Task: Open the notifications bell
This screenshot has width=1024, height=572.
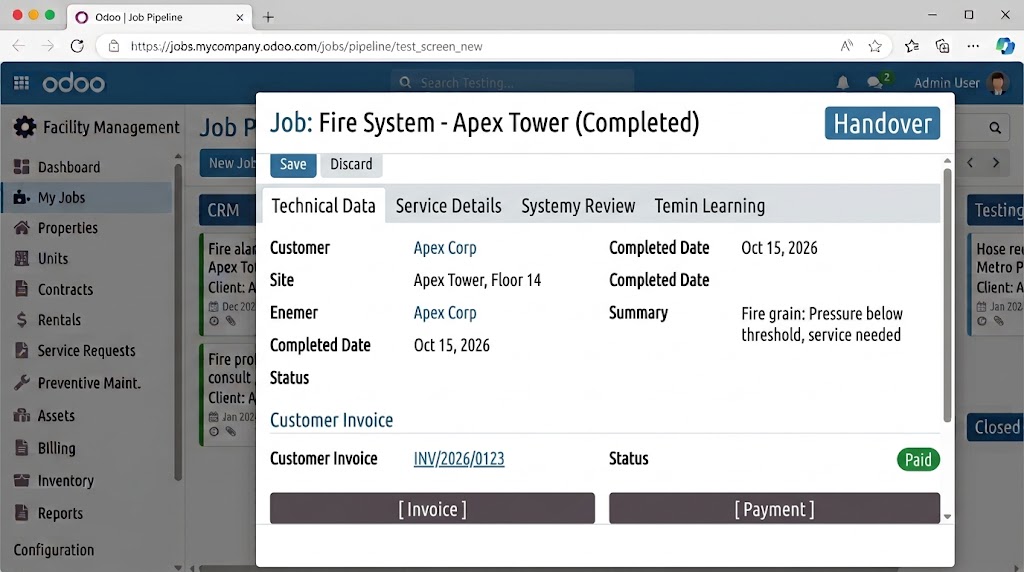Action: 842,83
